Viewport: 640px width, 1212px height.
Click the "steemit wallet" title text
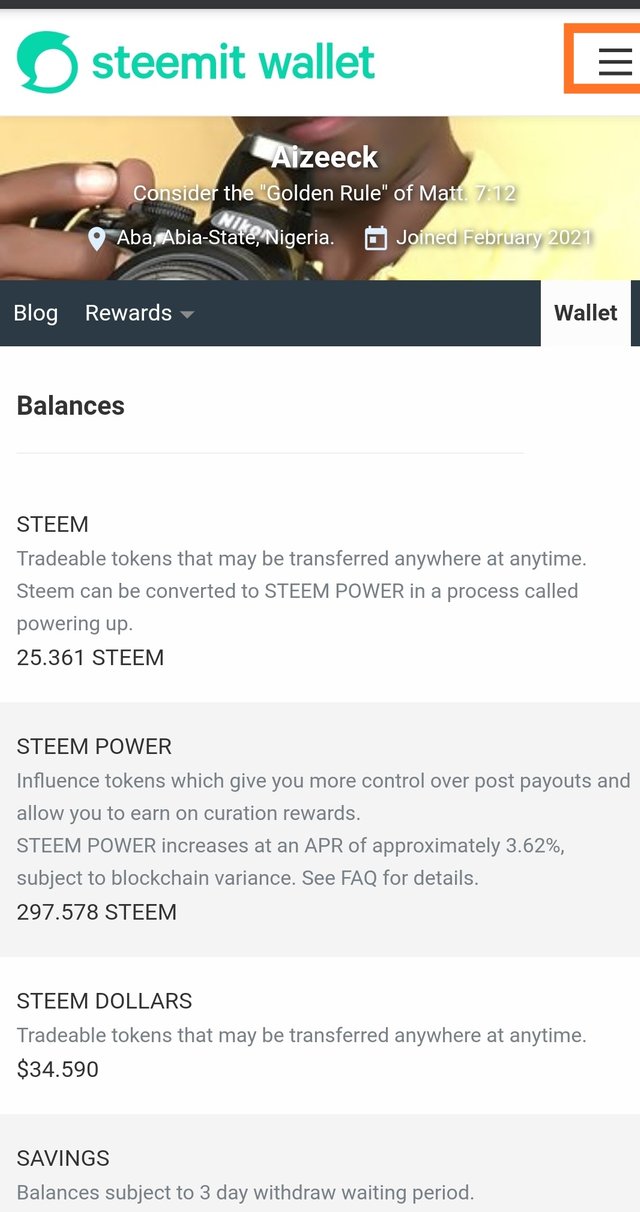coord(233,62)
